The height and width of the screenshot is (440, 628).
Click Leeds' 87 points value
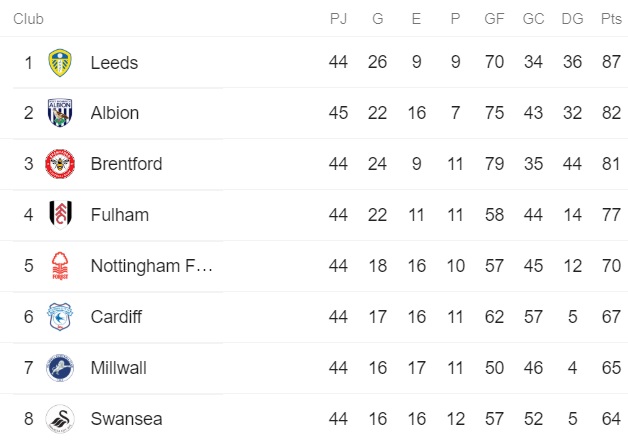point(610,63)
